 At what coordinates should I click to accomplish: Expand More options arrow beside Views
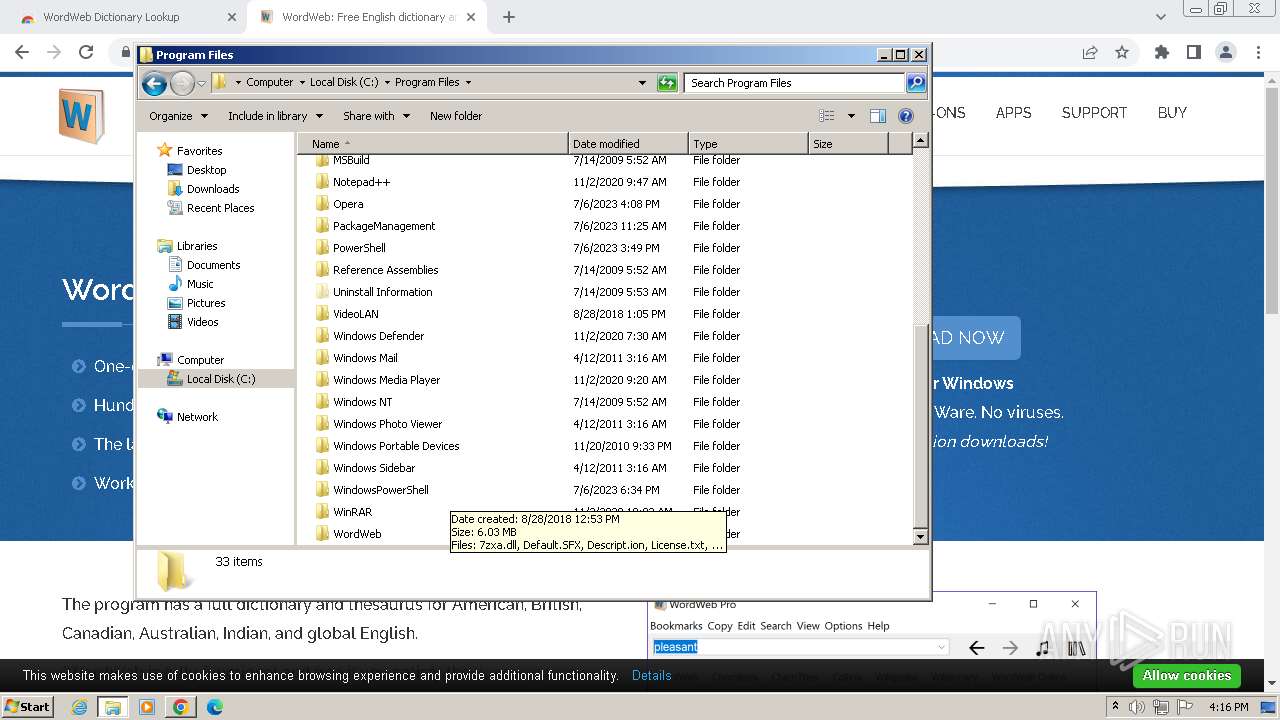coord(851,116)
